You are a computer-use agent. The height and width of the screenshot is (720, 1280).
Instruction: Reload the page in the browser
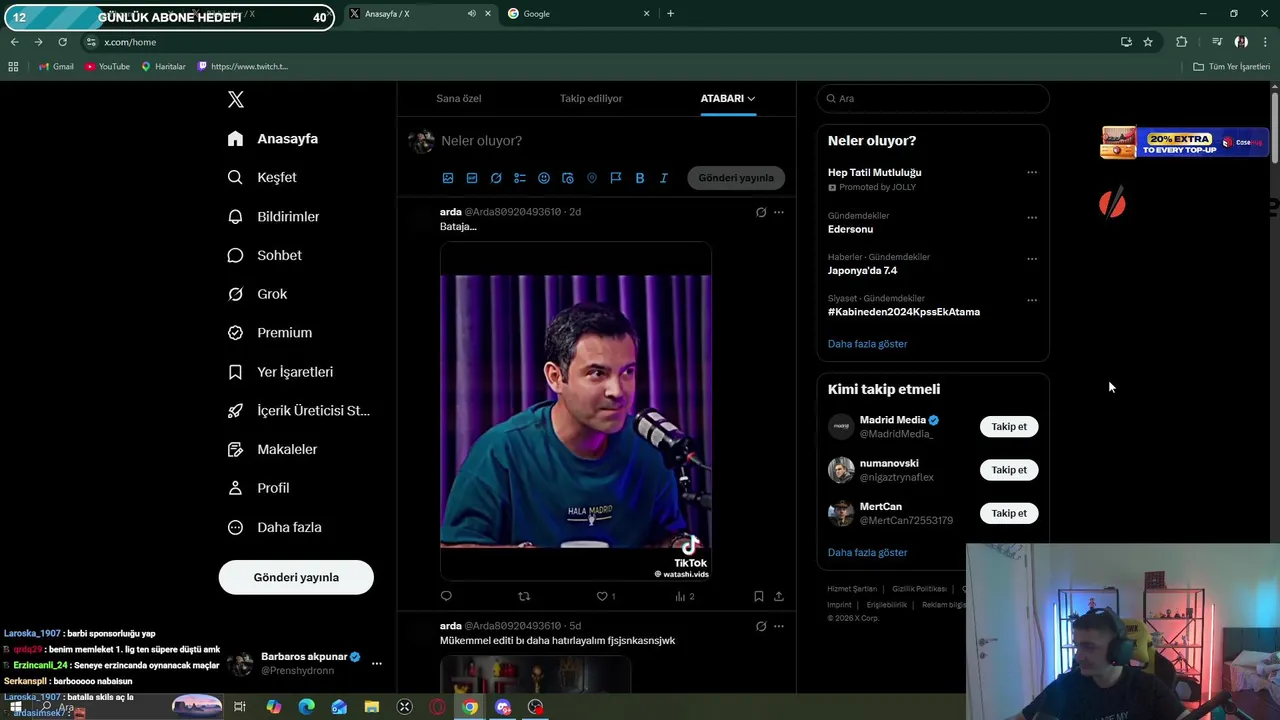(62, 42)
